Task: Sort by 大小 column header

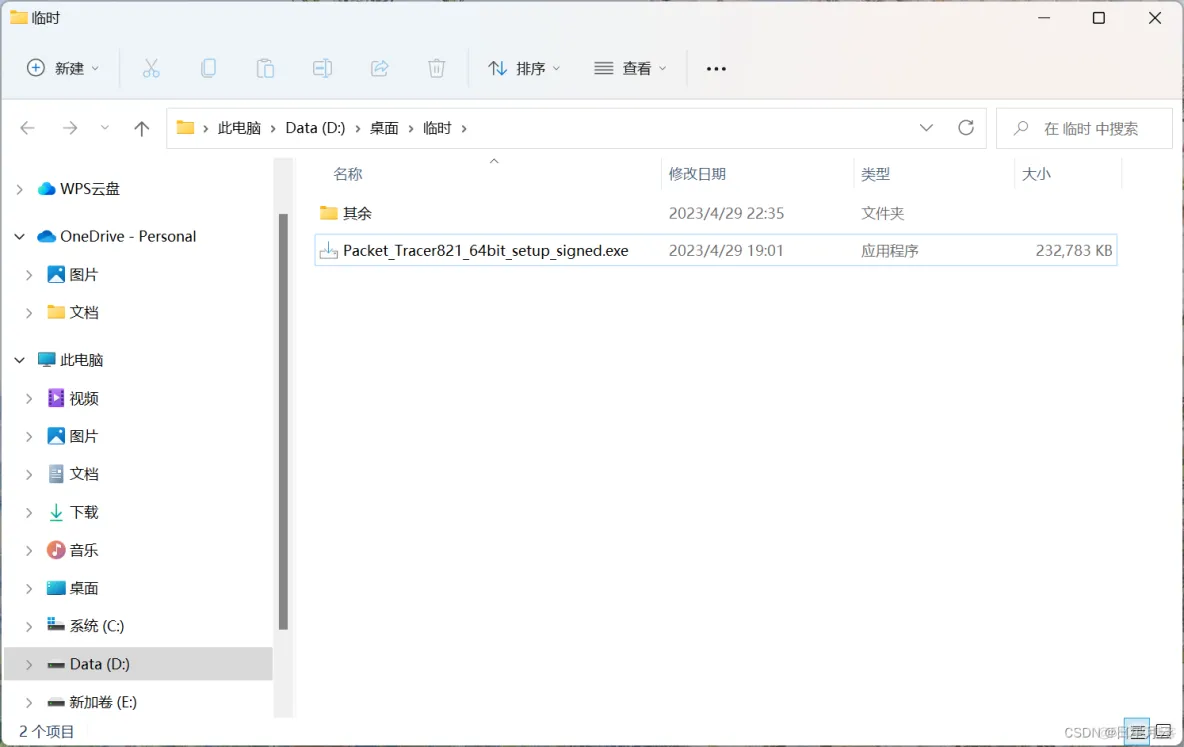Action: (1036, 174)
